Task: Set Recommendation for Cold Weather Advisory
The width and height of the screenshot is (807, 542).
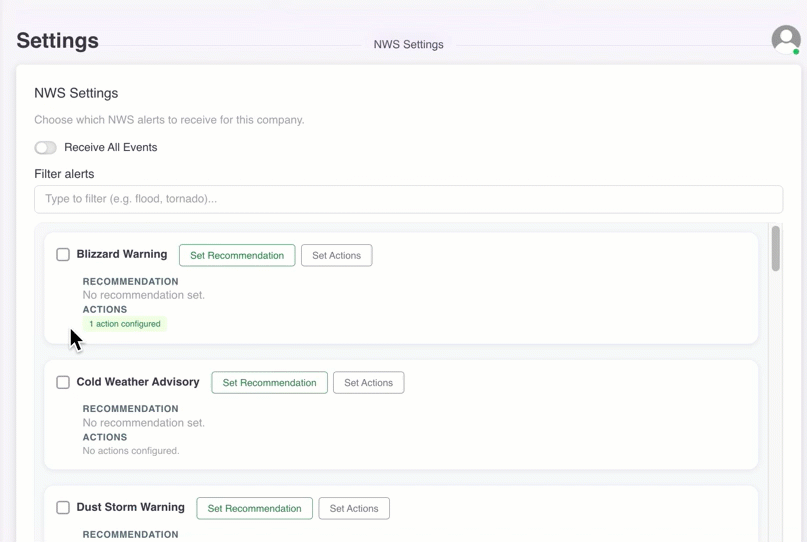Action: click(x=269, y=383)
